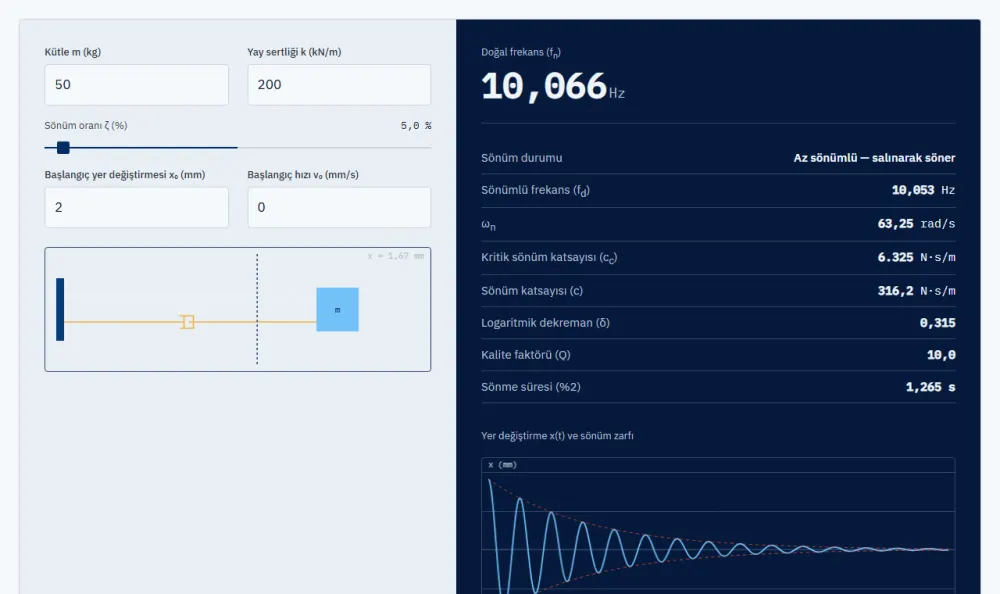The width and height of the screenshot is (1000, 594).
Task: Focus the Yay sertliği k (kN/m) field
Action: pyautogui.click(x=339, y=85)
